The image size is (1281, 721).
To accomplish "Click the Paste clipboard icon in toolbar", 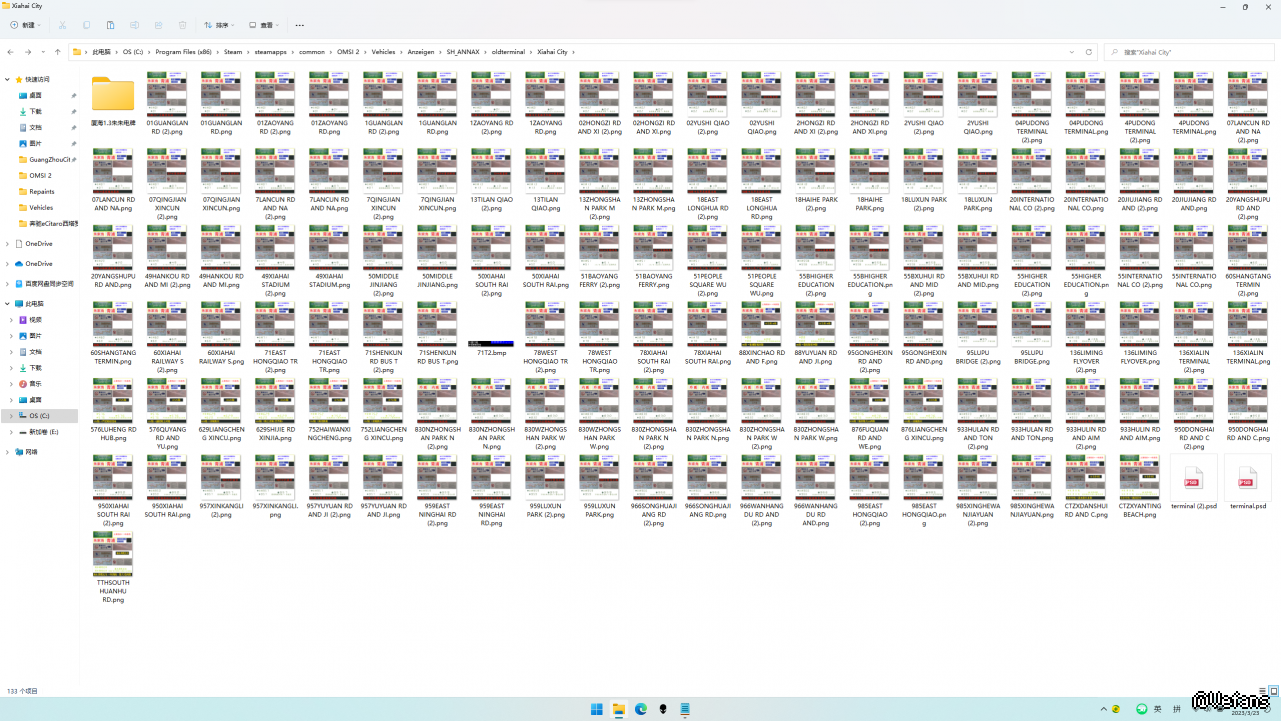I will coord(110,25).
